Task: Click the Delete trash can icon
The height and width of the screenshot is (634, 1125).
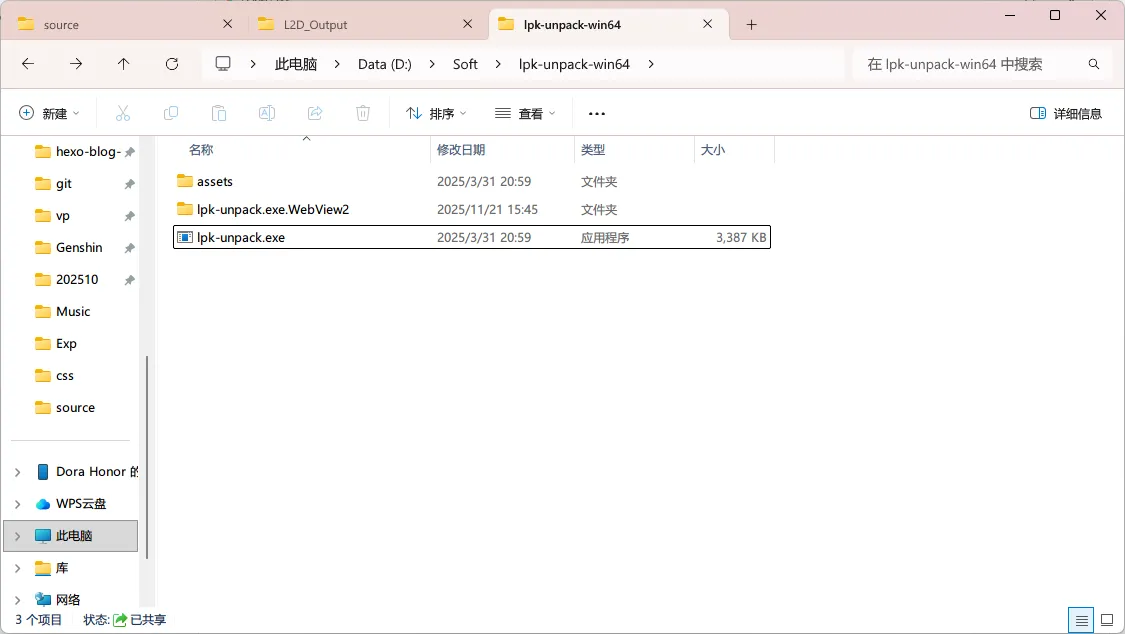Action: pyautogui.click(x=363, y=113)
